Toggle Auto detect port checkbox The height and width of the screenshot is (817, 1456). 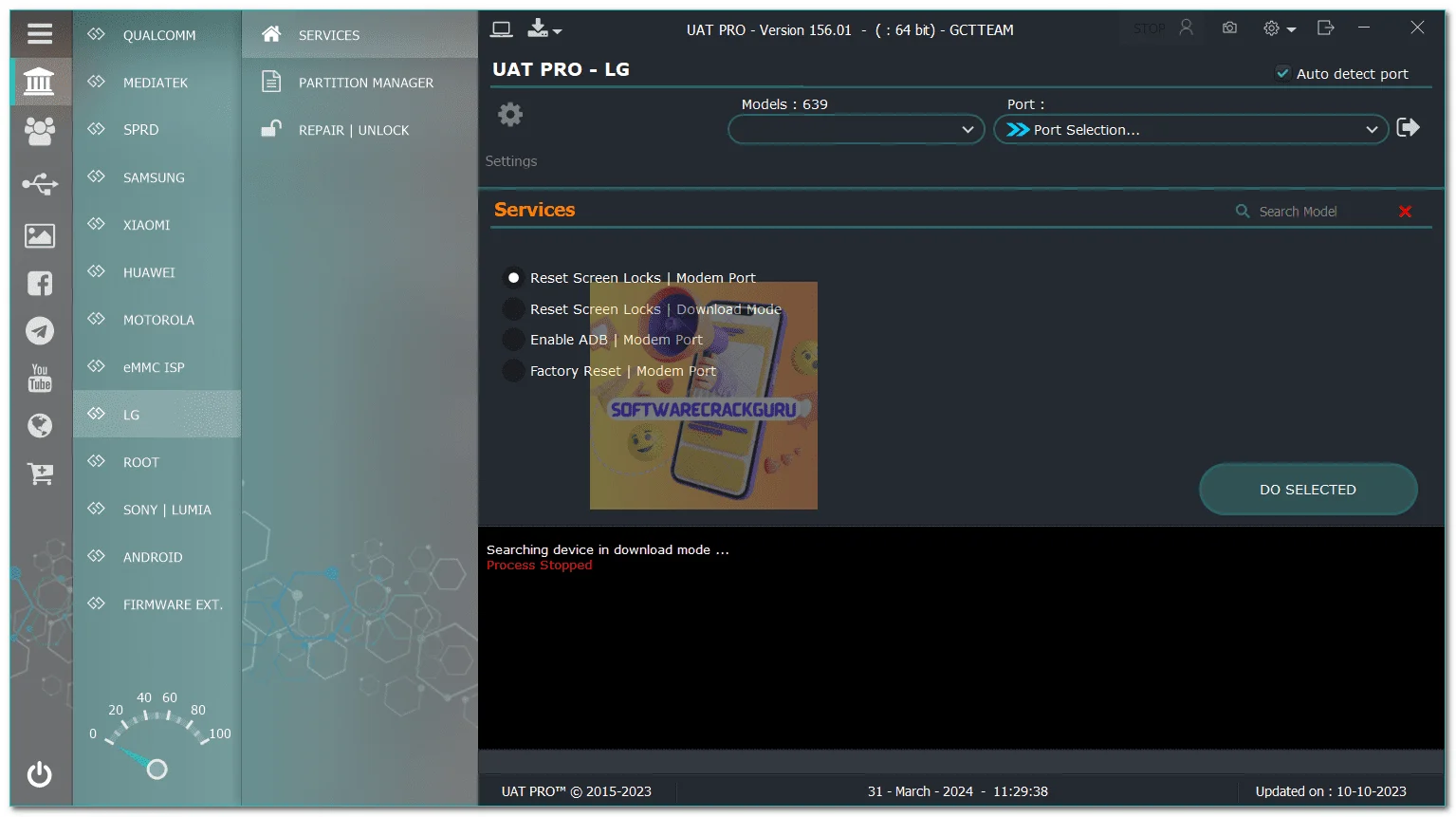coord(1282,73)
